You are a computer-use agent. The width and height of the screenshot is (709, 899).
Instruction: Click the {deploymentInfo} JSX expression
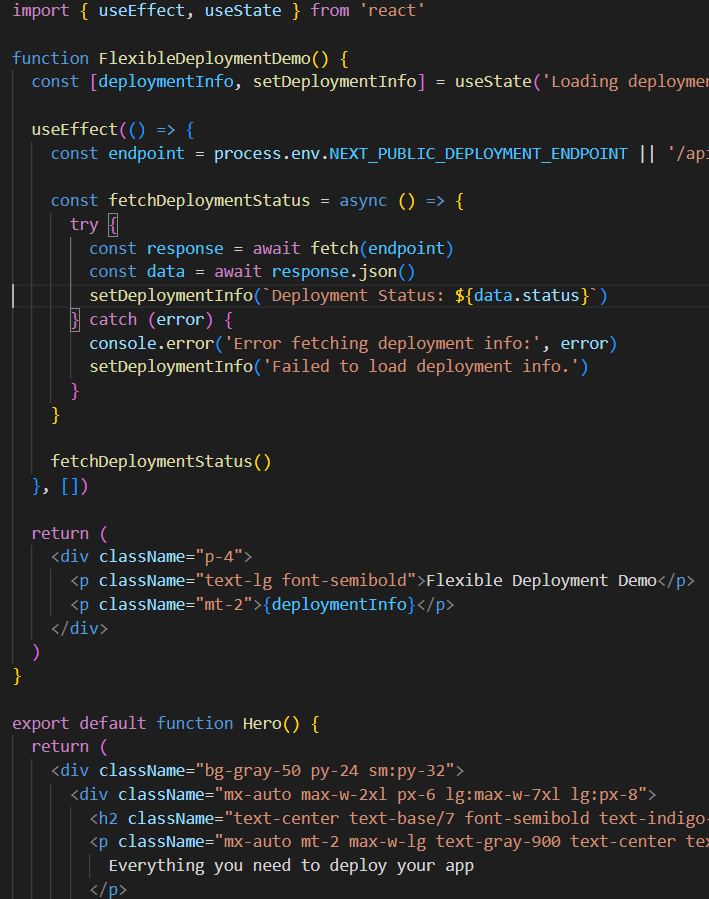[x=338, y=605]
